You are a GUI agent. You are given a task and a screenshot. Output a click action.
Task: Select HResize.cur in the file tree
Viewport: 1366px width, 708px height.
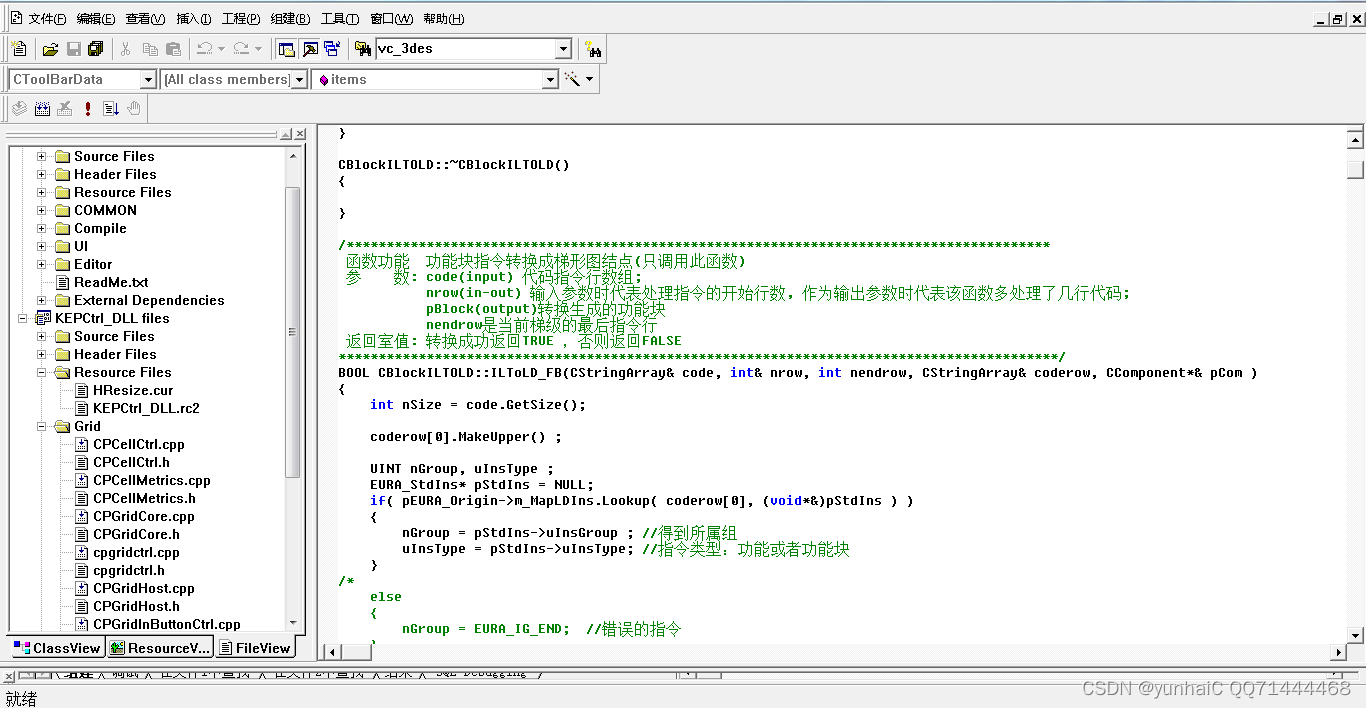[133, 390]
